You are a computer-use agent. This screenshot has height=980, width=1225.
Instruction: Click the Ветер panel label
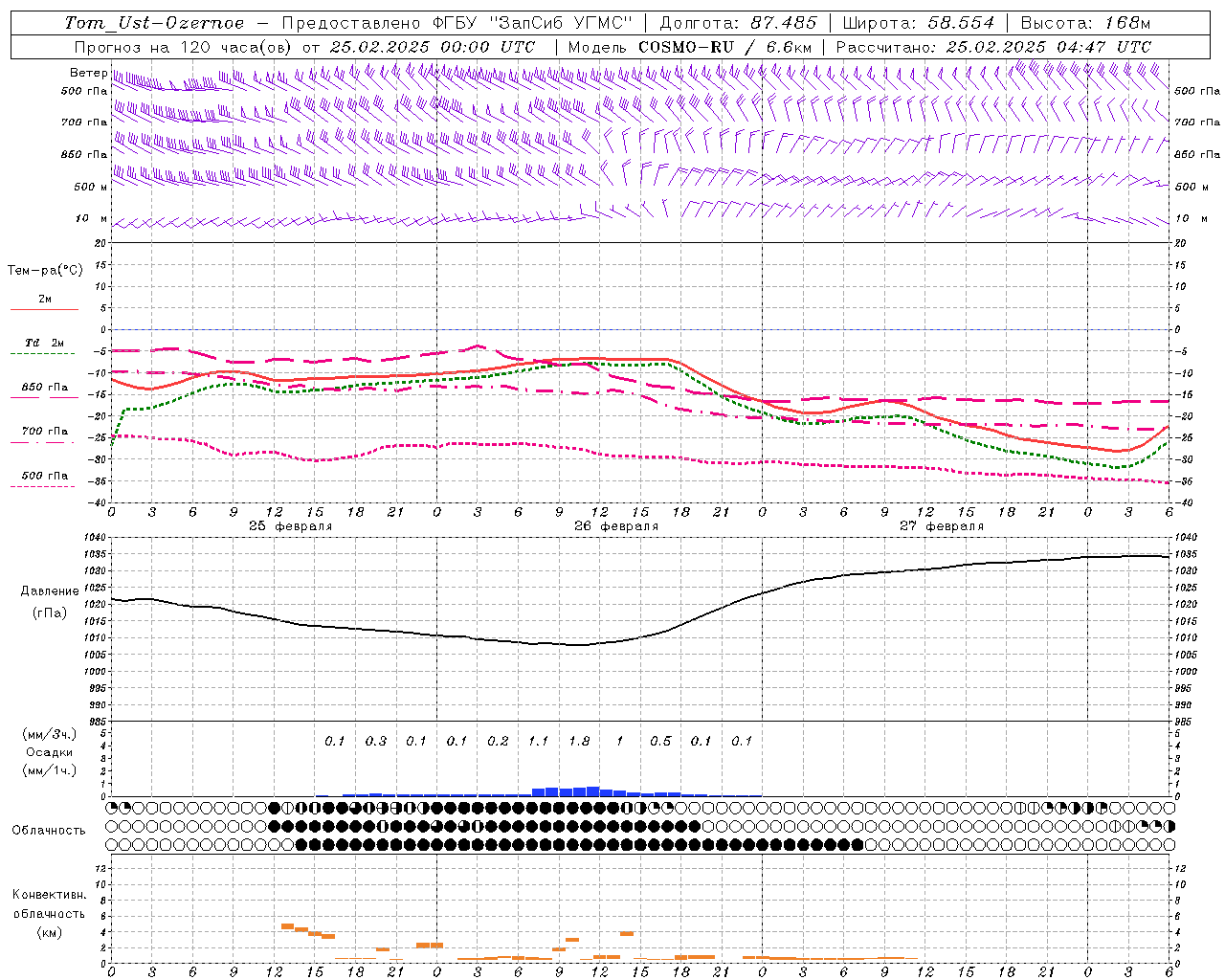coord(88,73)
